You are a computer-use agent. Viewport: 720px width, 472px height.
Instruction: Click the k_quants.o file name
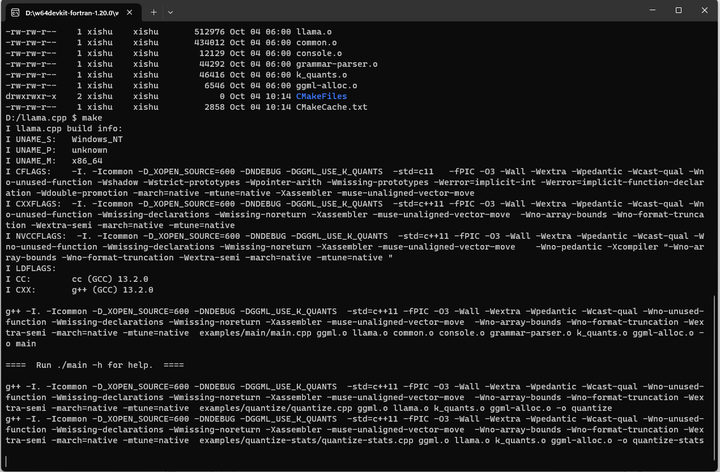click(x=321, y=75)
